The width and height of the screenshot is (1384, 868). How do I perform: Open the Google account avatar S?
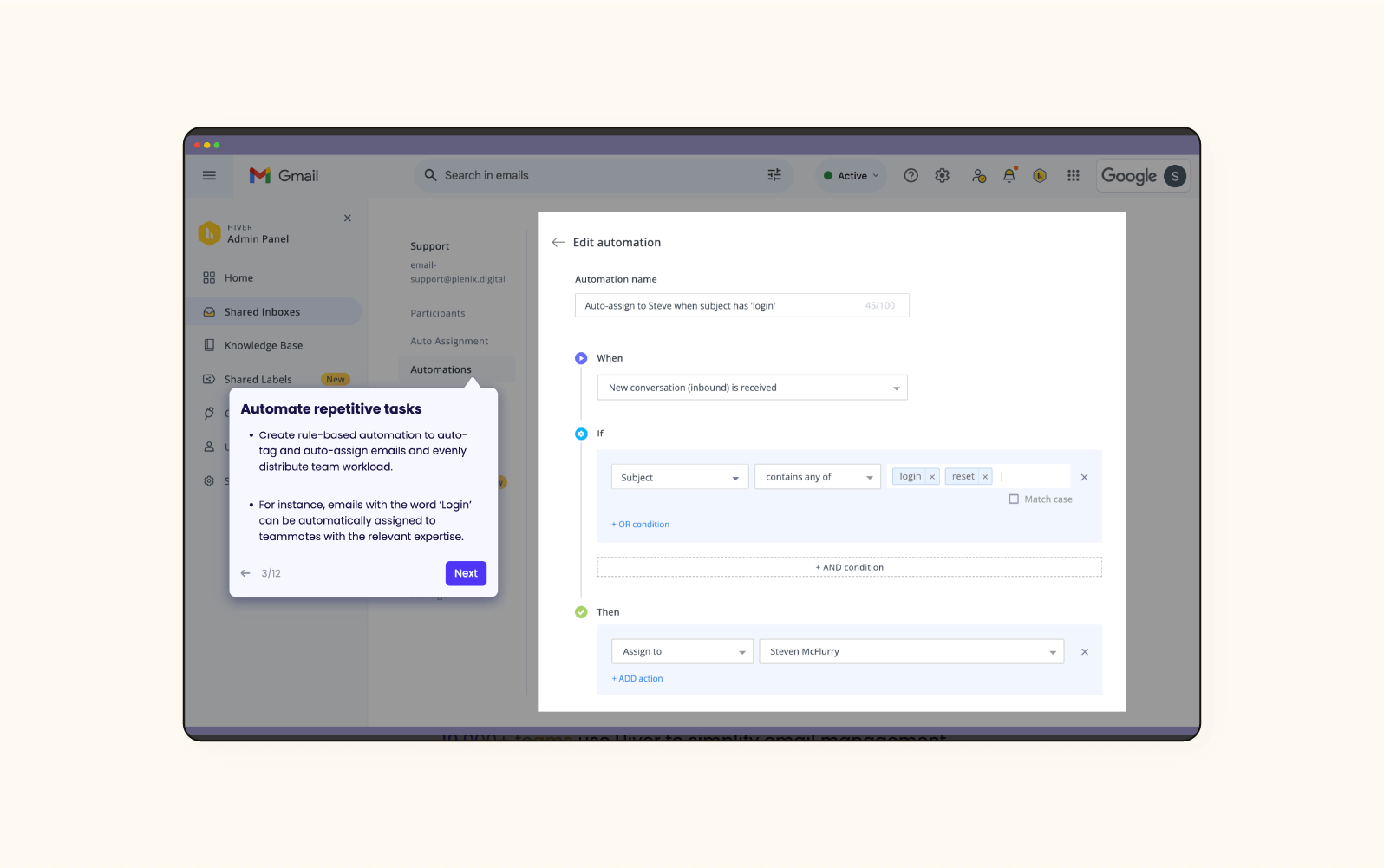(1175, 176)
